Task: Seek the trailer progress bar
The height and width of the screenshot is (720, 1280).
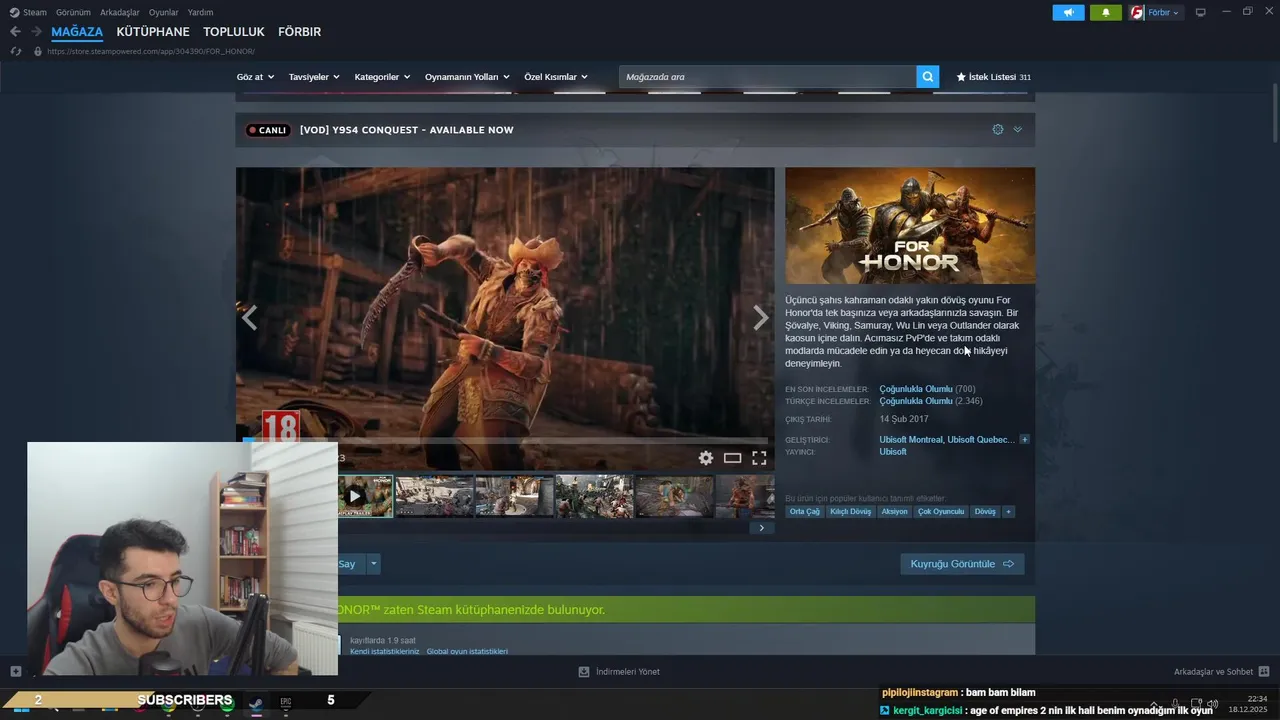Action: pyautogui.click(x=505, y=440)
